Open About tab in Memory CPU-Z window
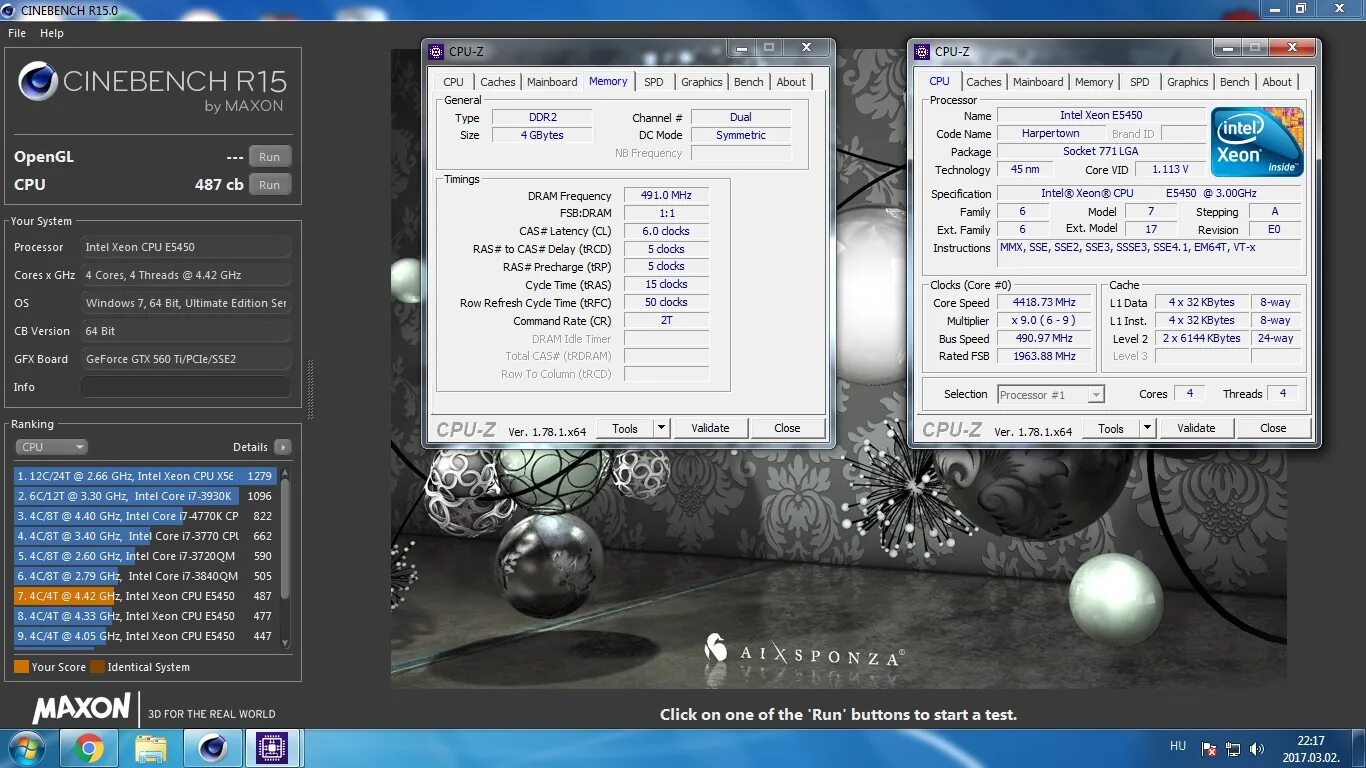The height and width of the screenshot is (768, 1366). 791,82
